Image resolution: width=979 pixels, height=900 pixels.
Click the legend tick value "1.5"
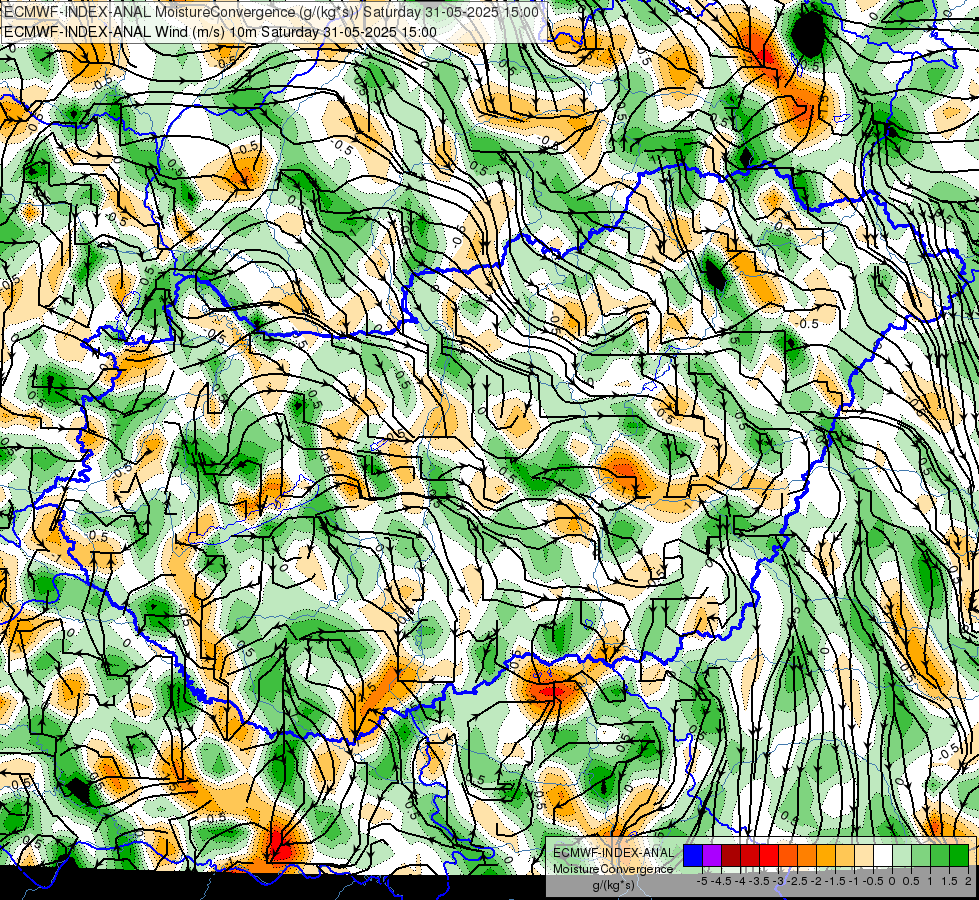(x=950, y=881)
